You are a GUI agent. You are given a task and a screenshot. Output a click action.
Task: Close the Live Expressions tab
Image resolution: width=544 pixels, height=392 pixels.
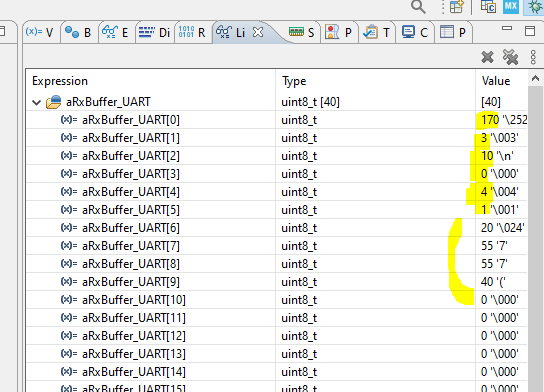point(258,32)
